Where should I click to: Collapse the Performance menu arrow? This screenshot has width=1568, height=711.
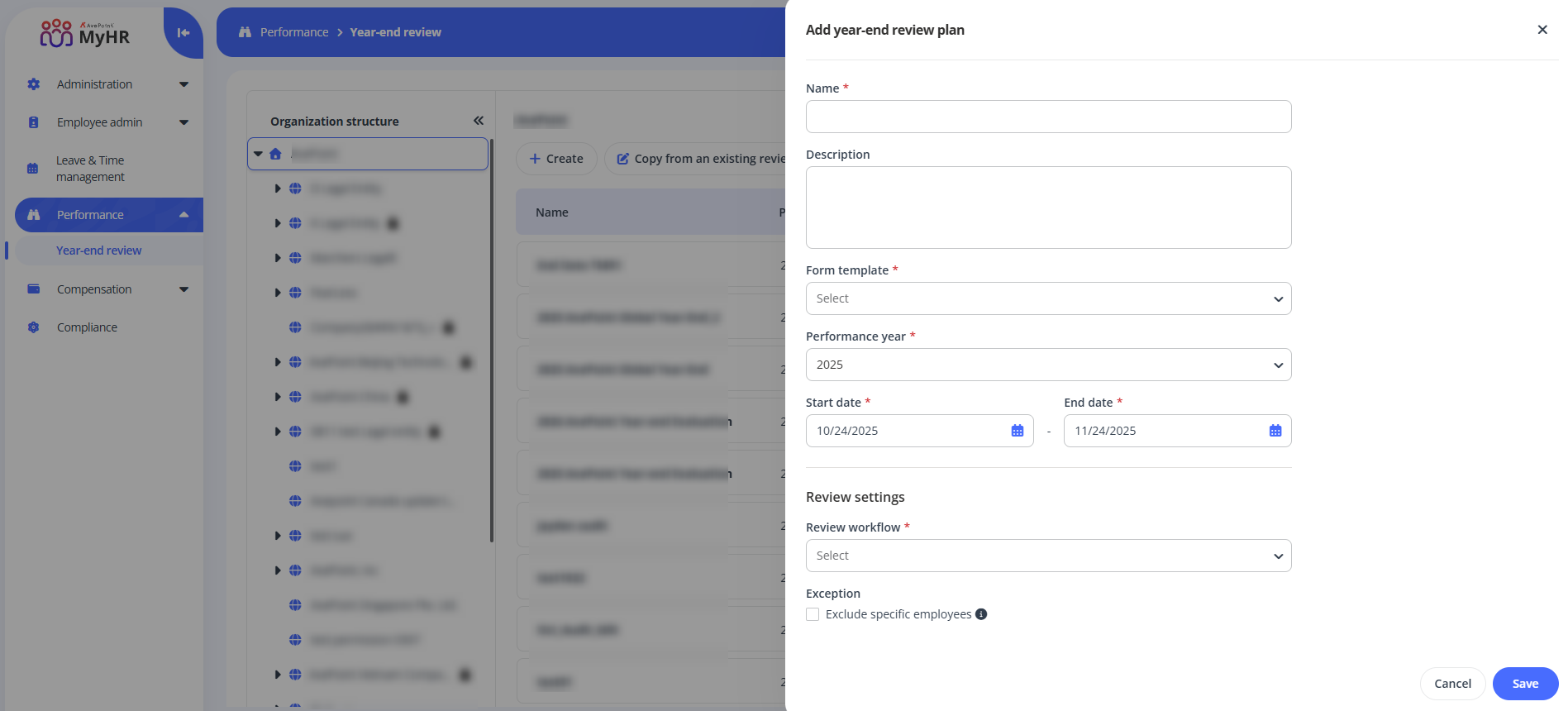click(x=183, y=215)
